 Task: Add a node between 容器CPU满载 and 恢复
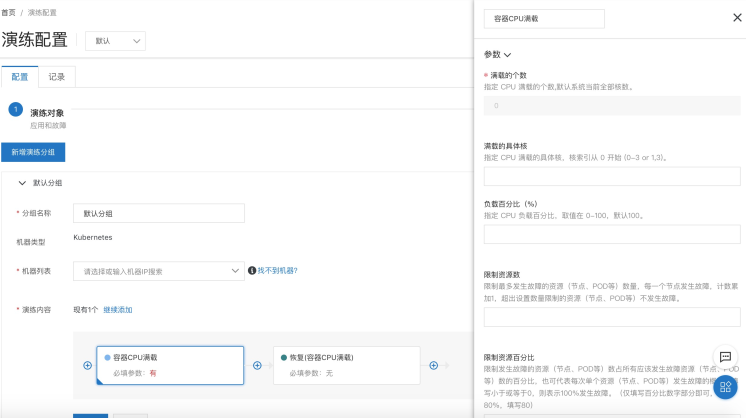point(257,365)
